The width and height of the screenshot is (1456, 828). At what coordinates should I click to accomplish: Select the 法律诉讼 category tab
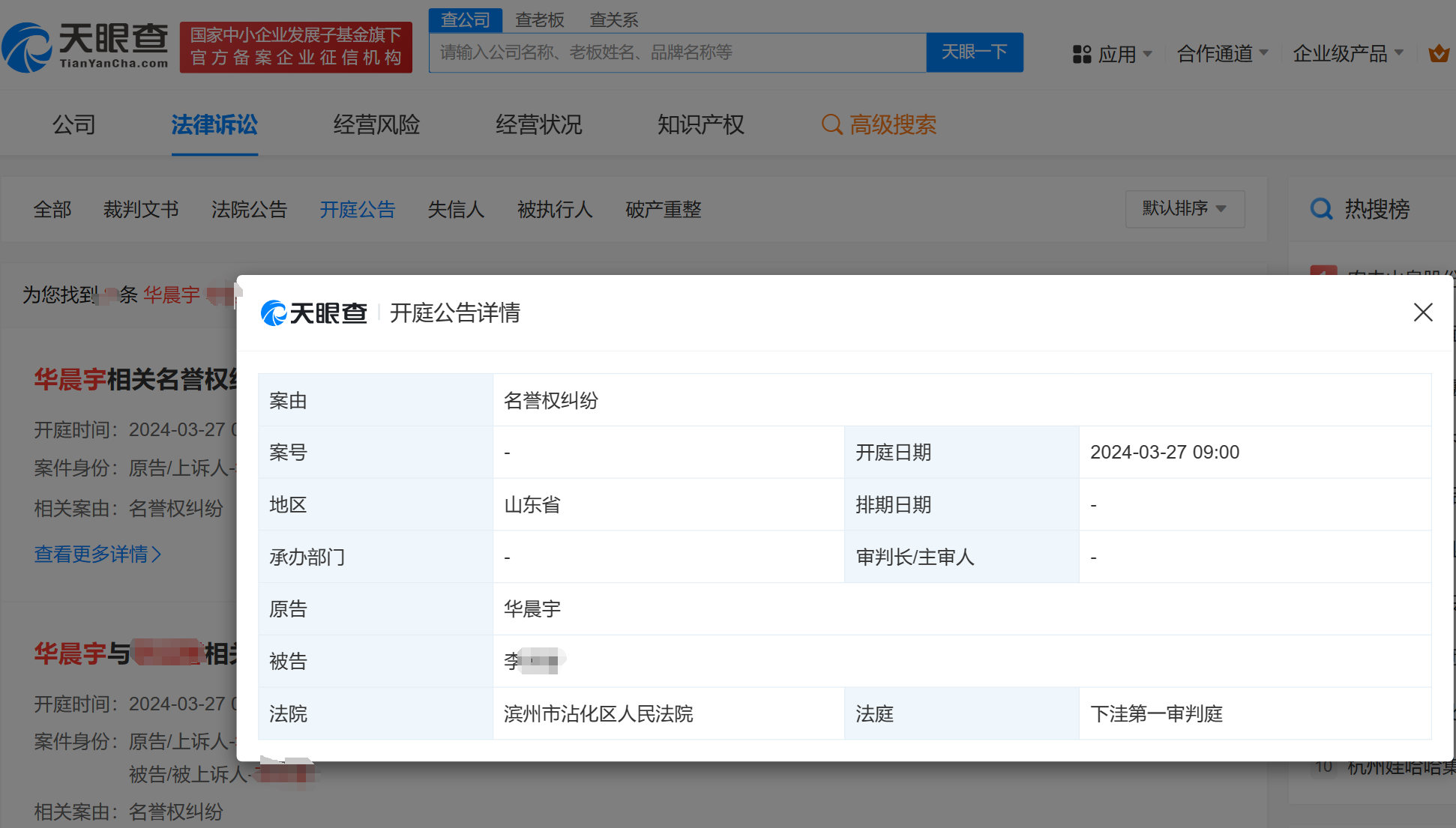coord(214,124)
